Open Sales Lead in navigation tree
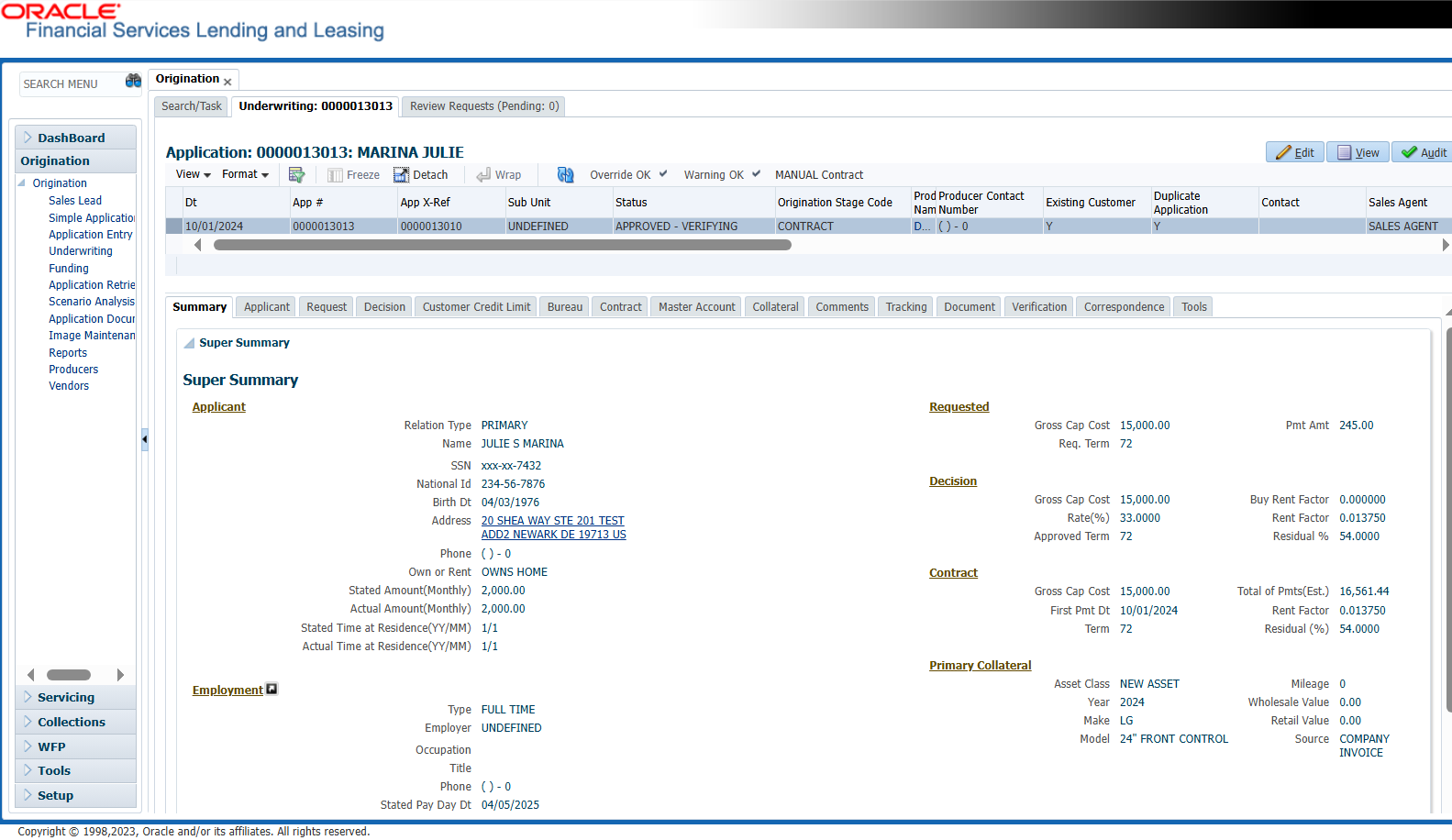1452x840 pixels. 75,200
